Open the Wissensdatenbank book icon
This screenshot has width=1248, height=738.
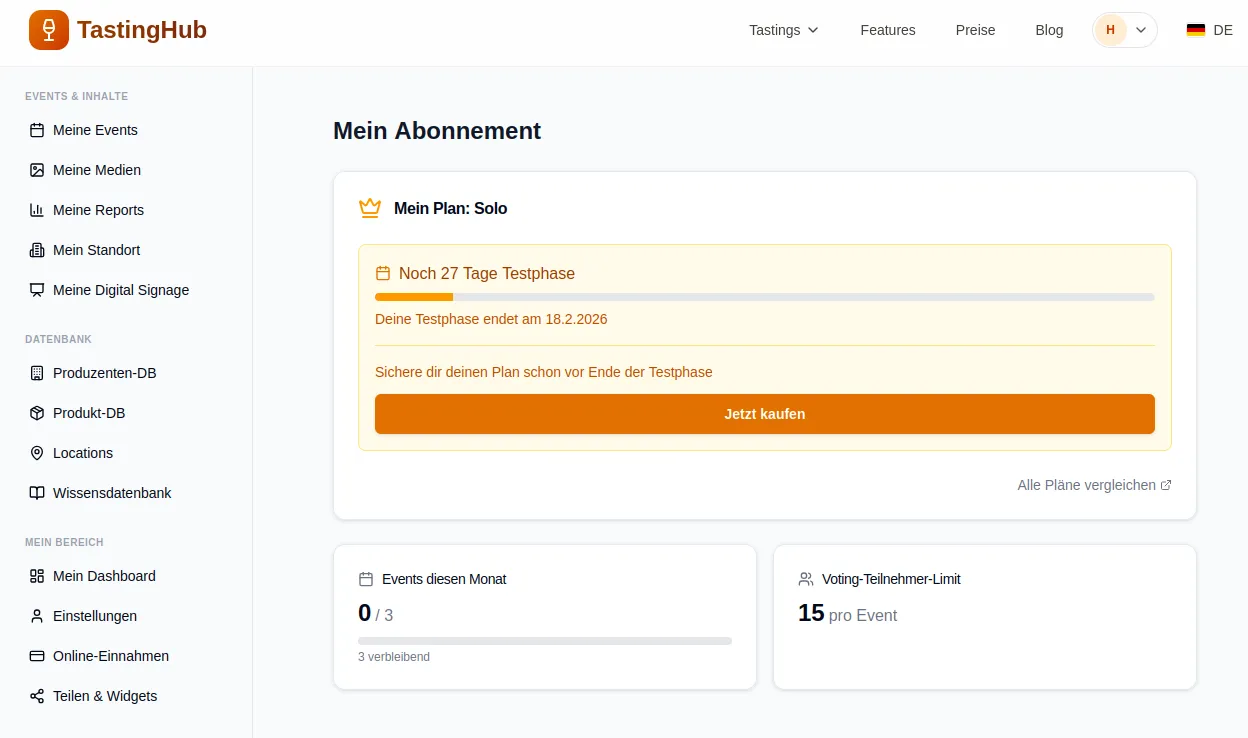tap(37, 493)
